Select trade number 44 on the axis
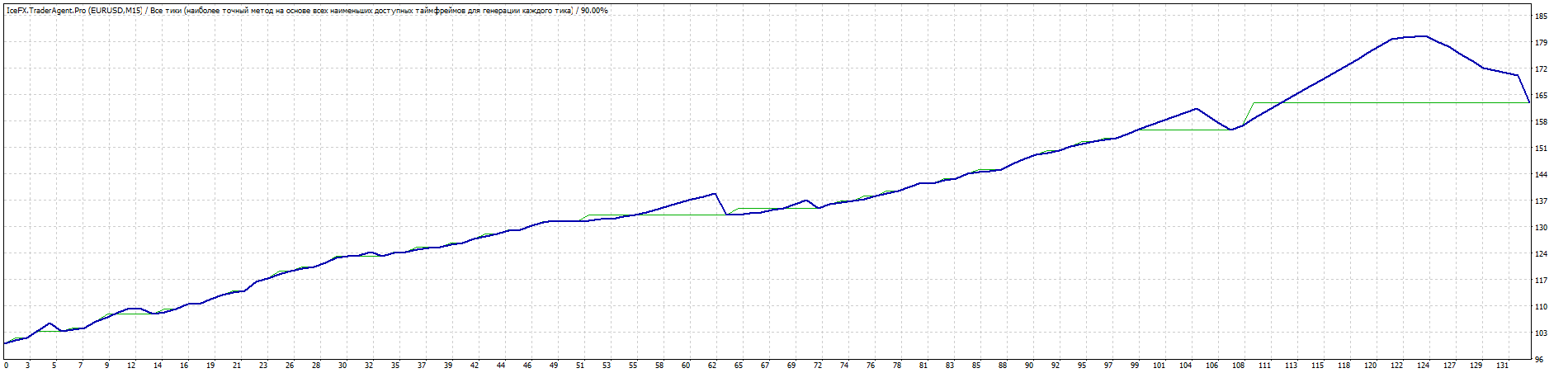The height and width of the screenshot is (373, 1568). click(501, 366)
